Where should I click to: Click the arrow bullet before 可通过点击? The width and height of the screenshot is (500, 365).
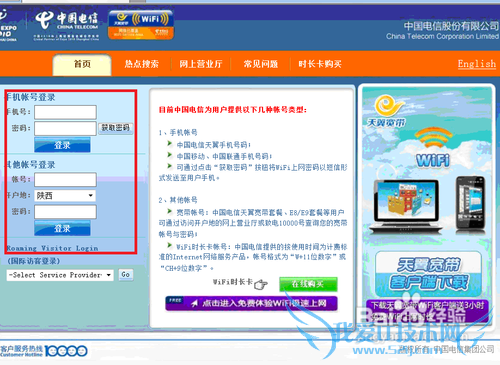[170, 166]
